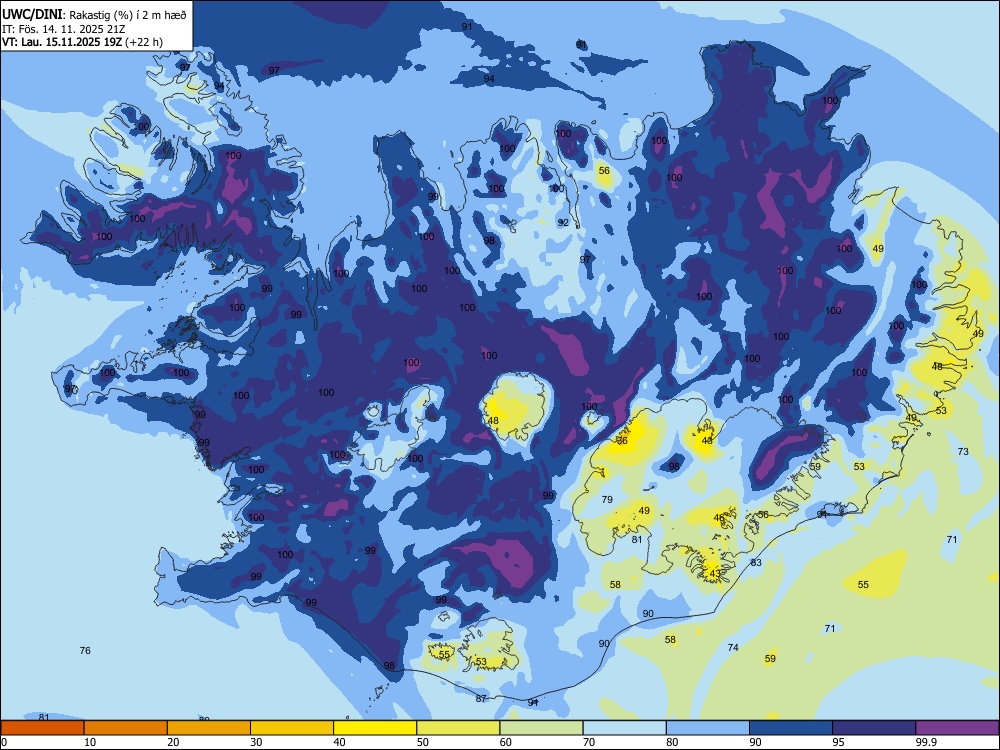
Task: Click the map value '79' on the map
Action: (x=607, y=499)
